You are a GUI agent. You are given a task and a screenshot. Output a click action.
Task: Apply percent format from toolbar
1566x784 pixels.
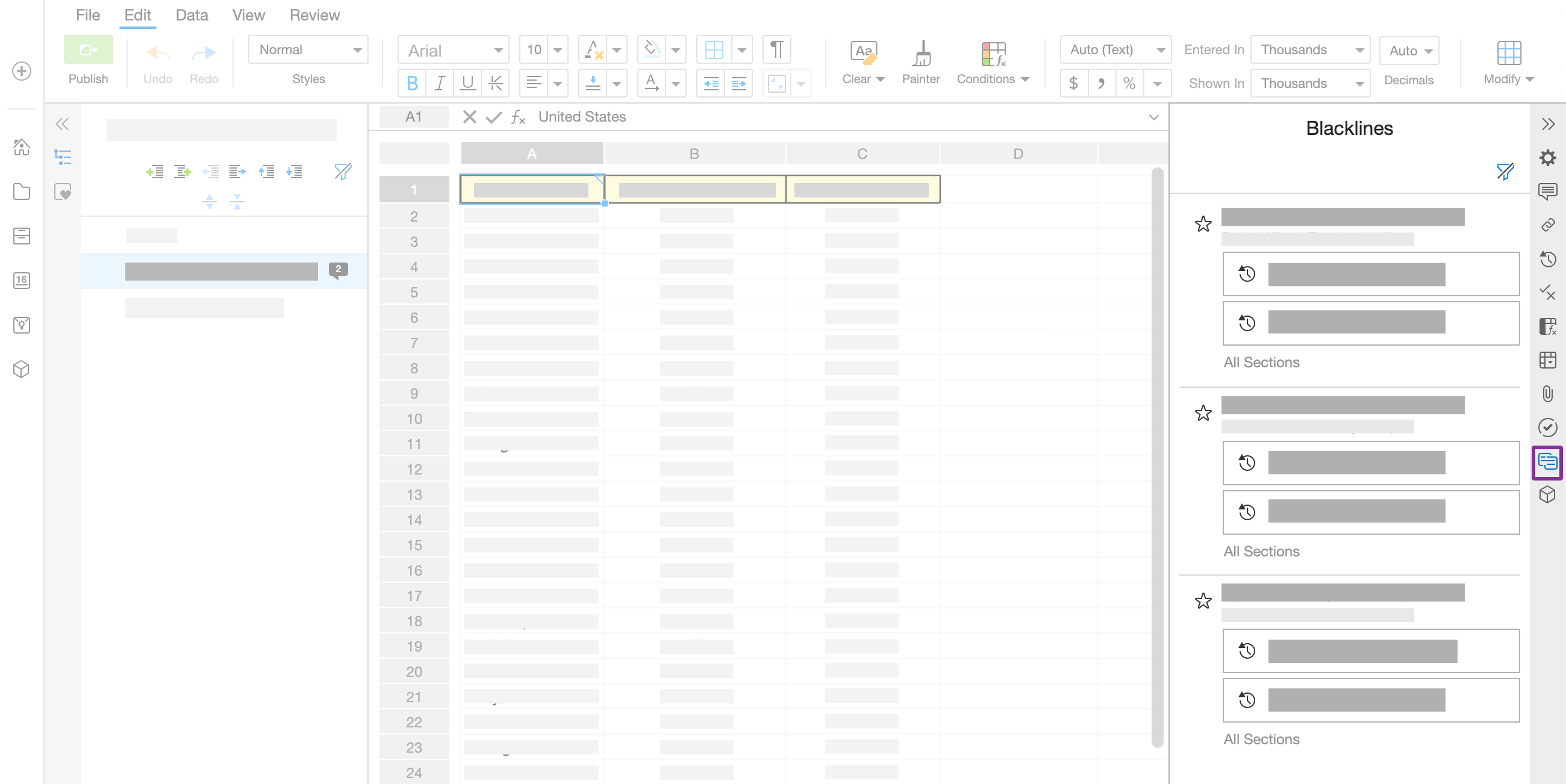[x=1129, y=82]
